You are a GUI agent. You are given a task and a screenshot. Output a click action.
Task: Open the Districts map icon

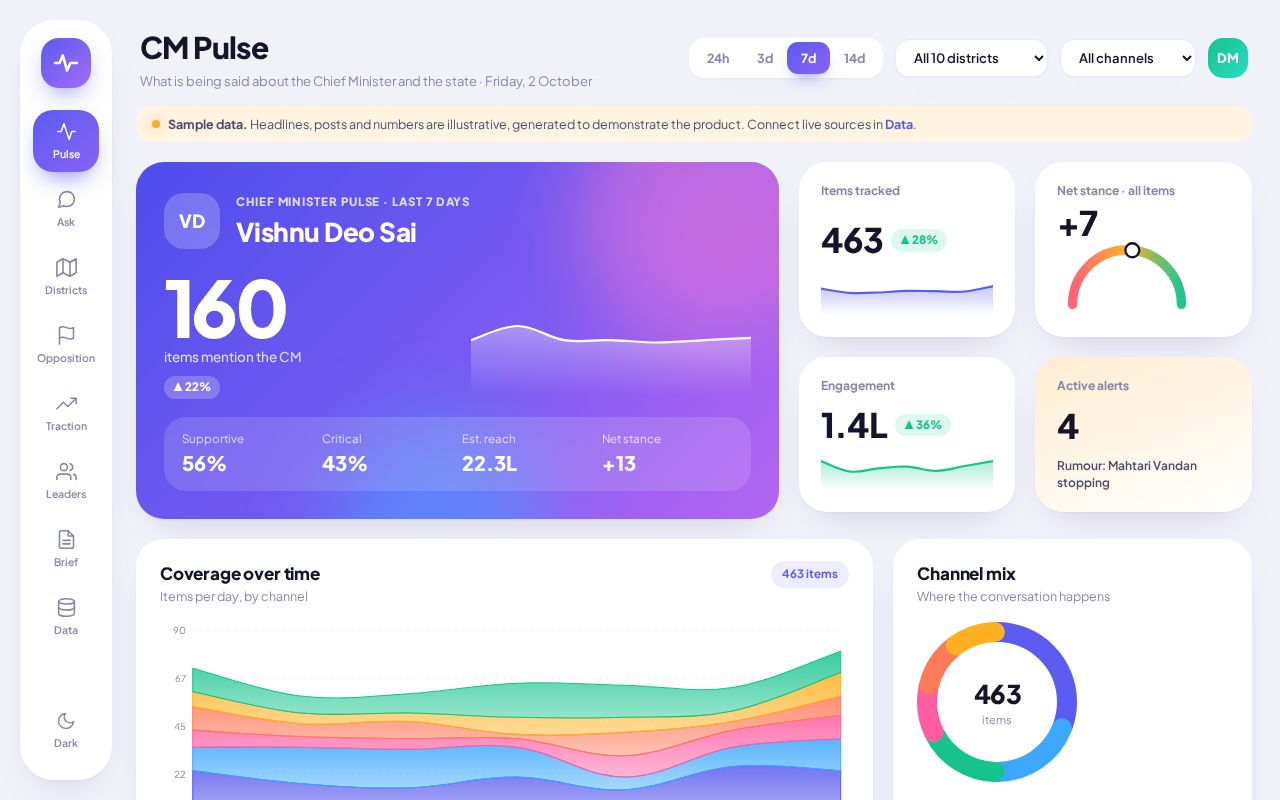click(66, 267)
